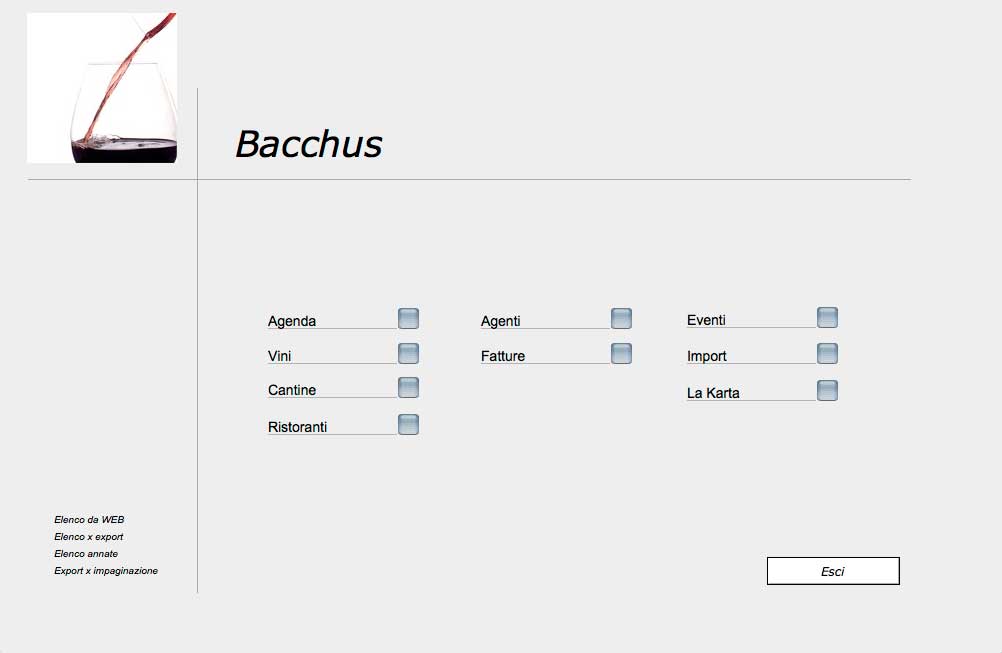Click the Ristoranti label text
Viewport: 1002px width, 653px height.
click(x=297, y=427)
